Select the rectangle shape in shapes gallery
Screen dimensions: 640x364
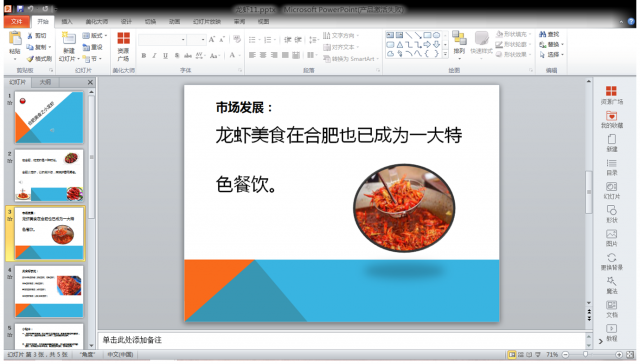427,36
